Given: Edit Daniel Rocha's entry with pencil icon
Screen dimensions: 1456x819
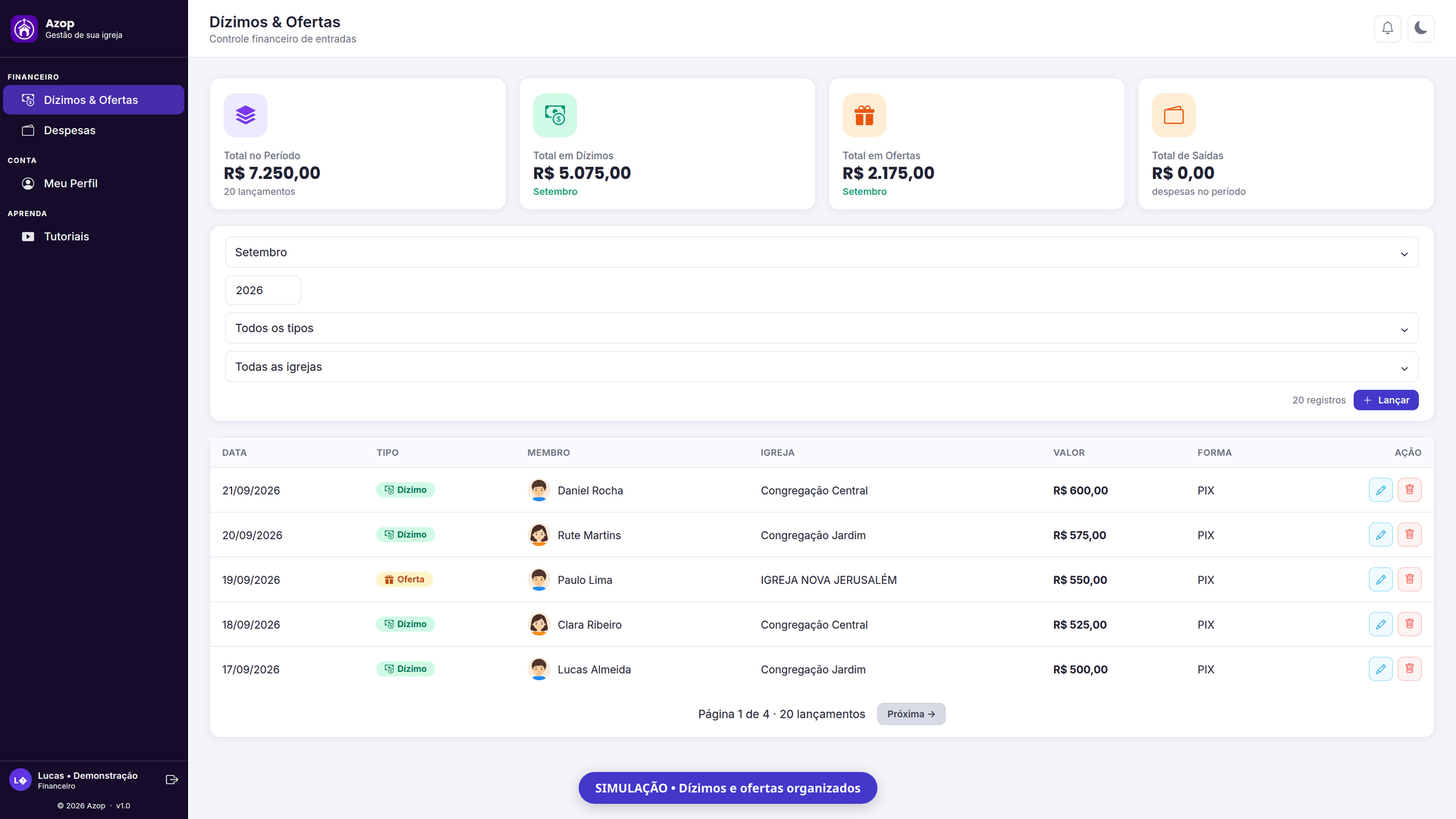Looking at the screenshot, I should pos(1380,490).
